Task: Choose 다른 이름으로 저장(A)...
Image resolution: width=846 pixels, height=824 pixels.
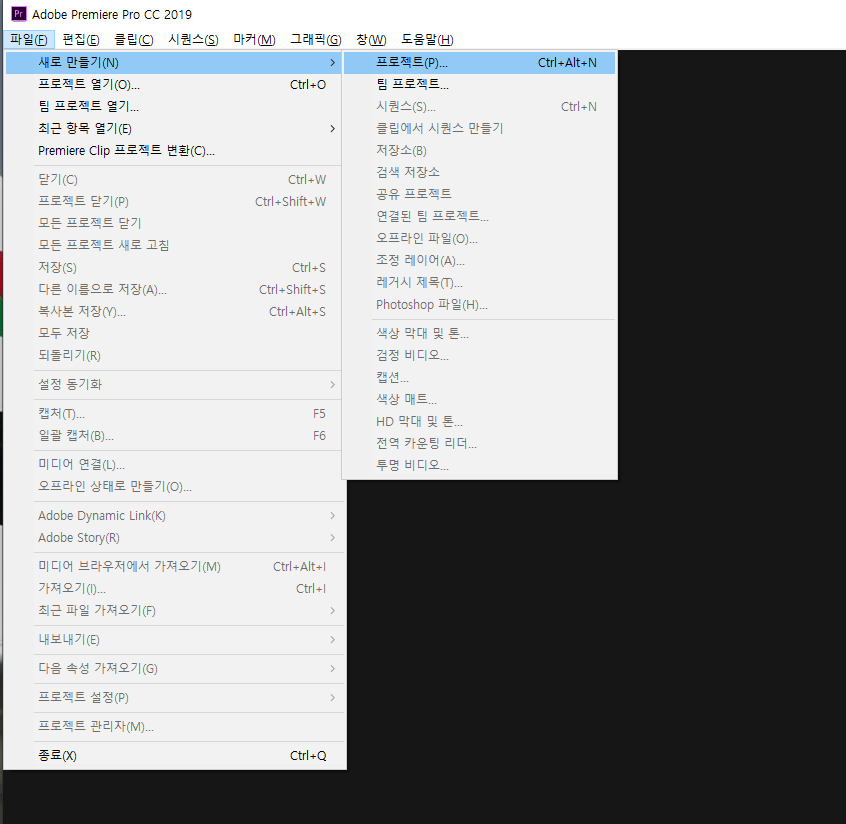Action: [173, 290]
